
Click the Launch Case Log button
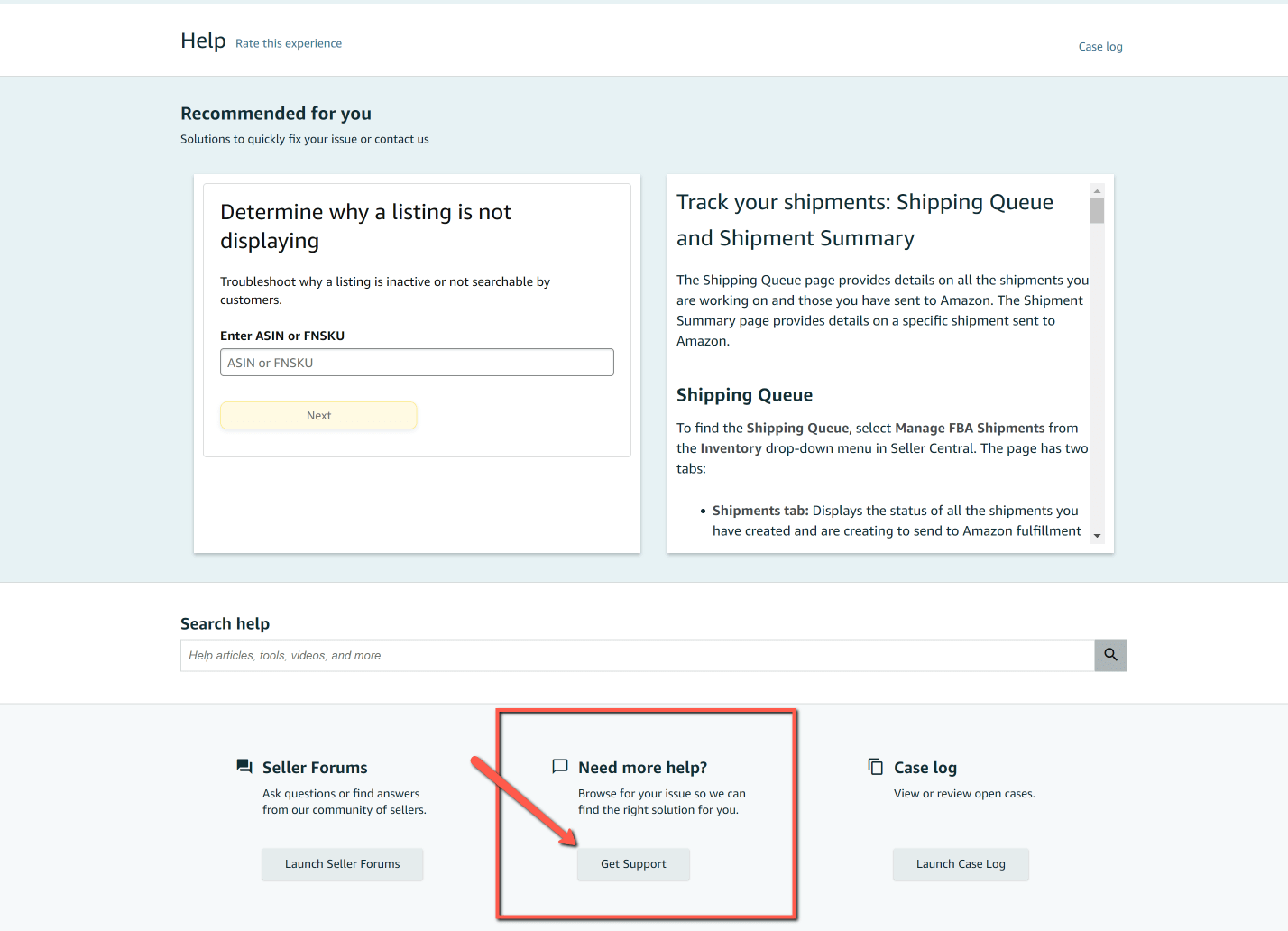[x=961, y=864]
